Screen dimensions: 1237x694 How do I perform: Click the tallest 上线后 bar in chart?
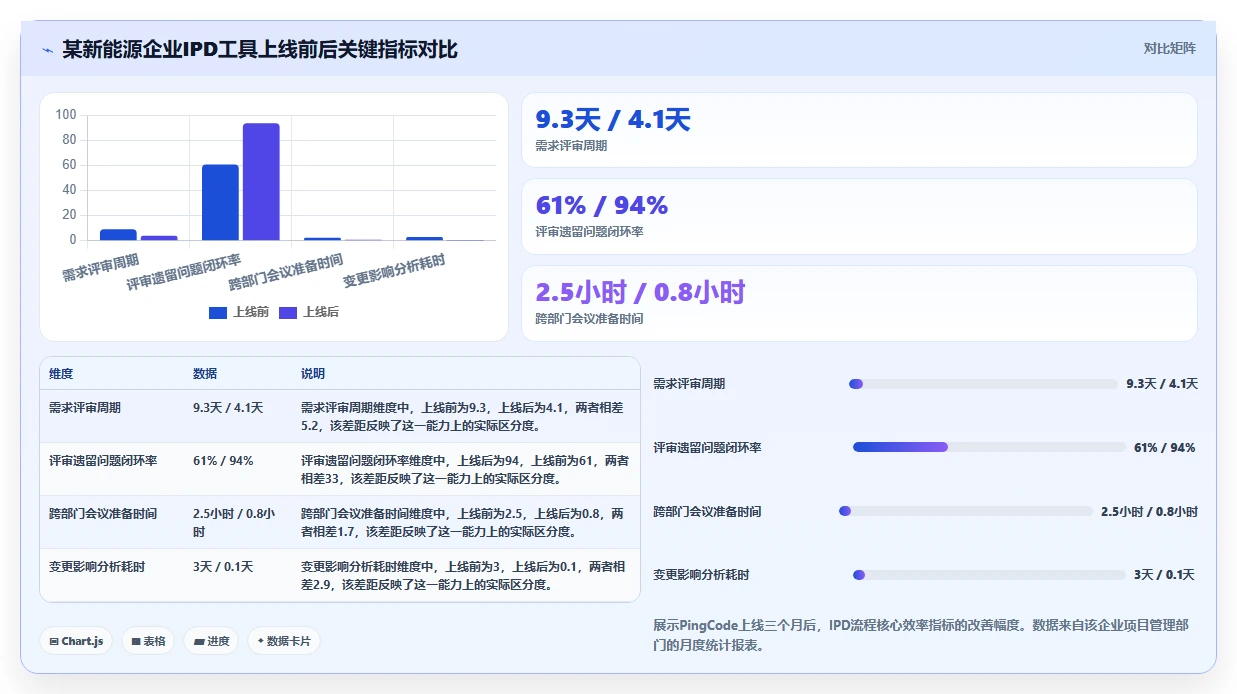(261, 182)
